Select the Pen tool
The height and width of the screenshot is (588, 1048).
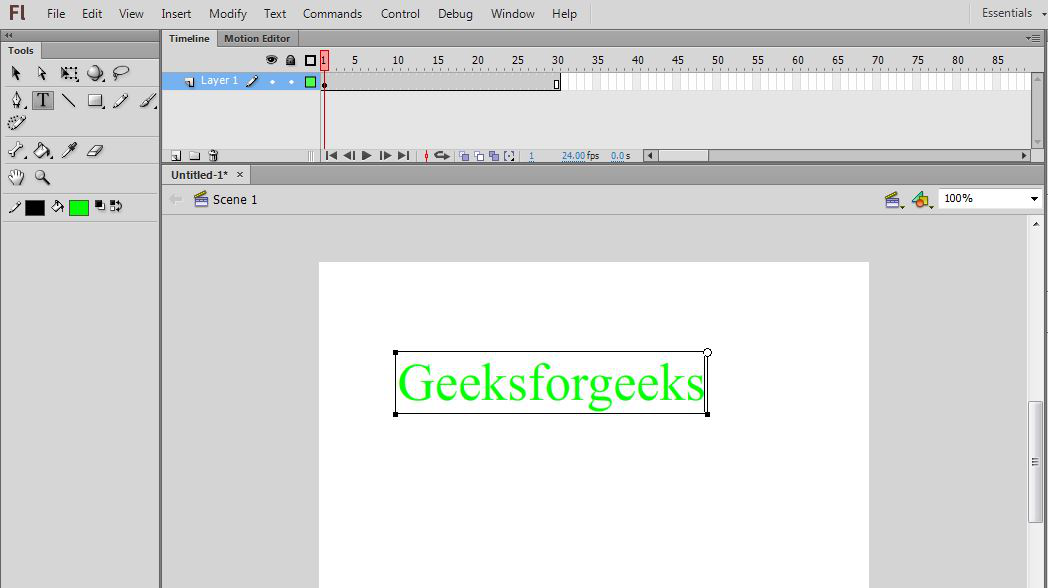17,101
